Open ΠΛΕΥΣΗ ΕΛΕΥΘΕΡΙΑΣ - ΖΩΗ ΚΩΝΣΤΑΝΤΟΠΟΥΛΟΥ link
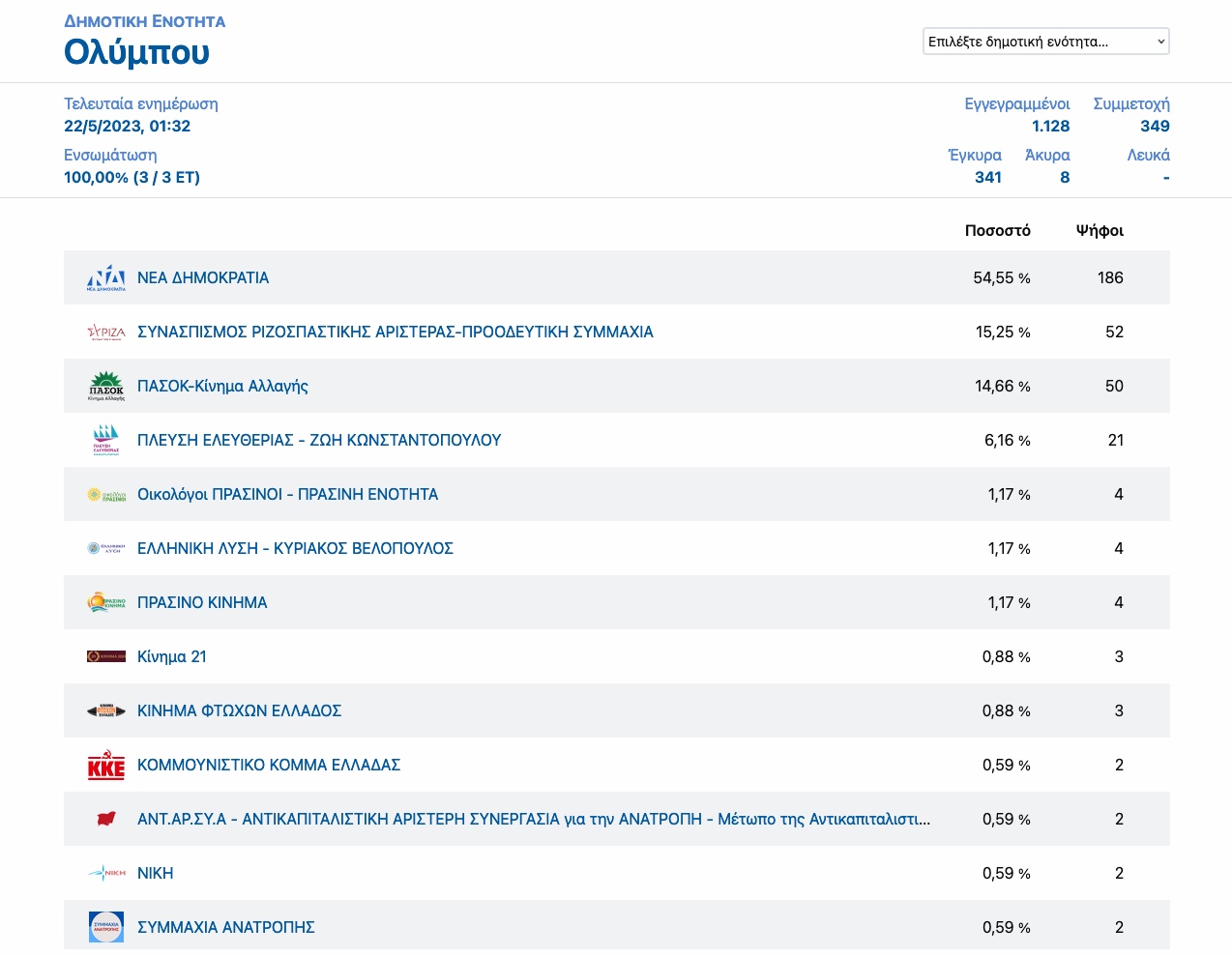The image size is (1232, 956). pos(319,440)
